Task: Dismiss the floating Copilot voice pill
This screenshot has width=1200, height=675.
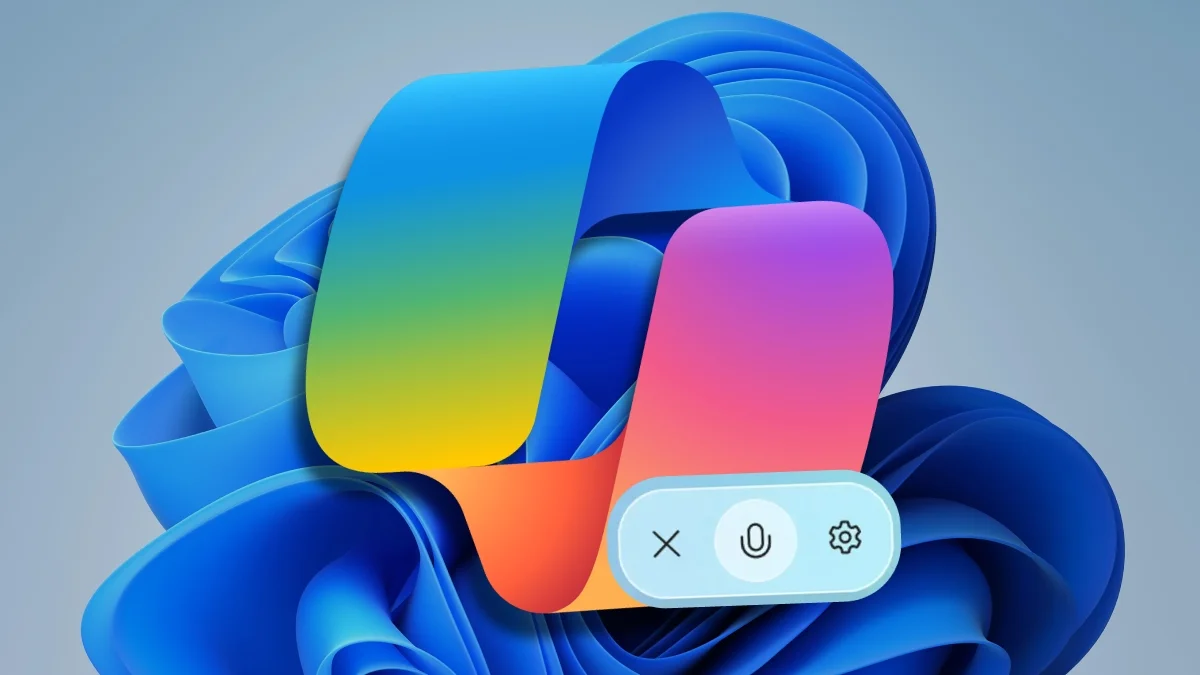Action: point(666,544)
